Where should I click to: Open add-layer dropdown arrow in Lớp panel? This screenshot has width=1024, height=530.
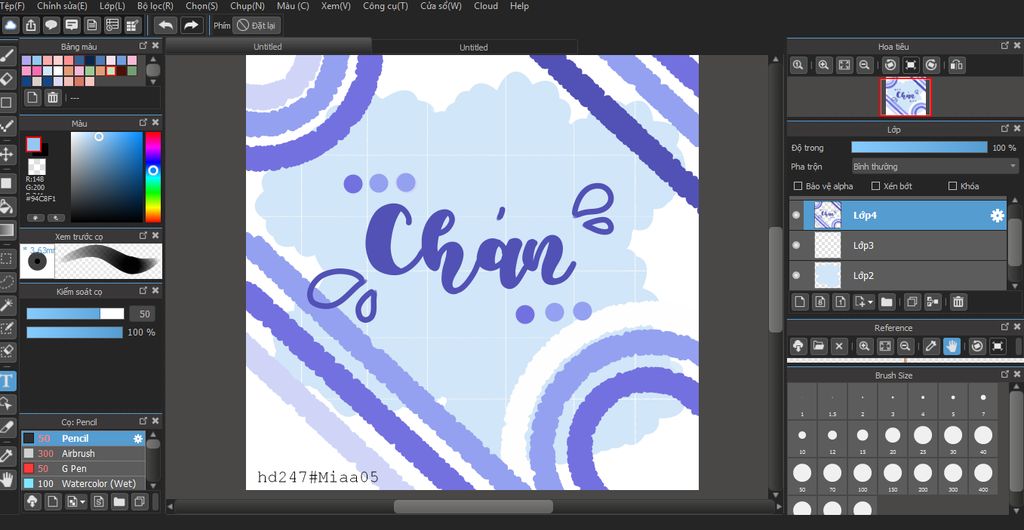click(871, 302)
